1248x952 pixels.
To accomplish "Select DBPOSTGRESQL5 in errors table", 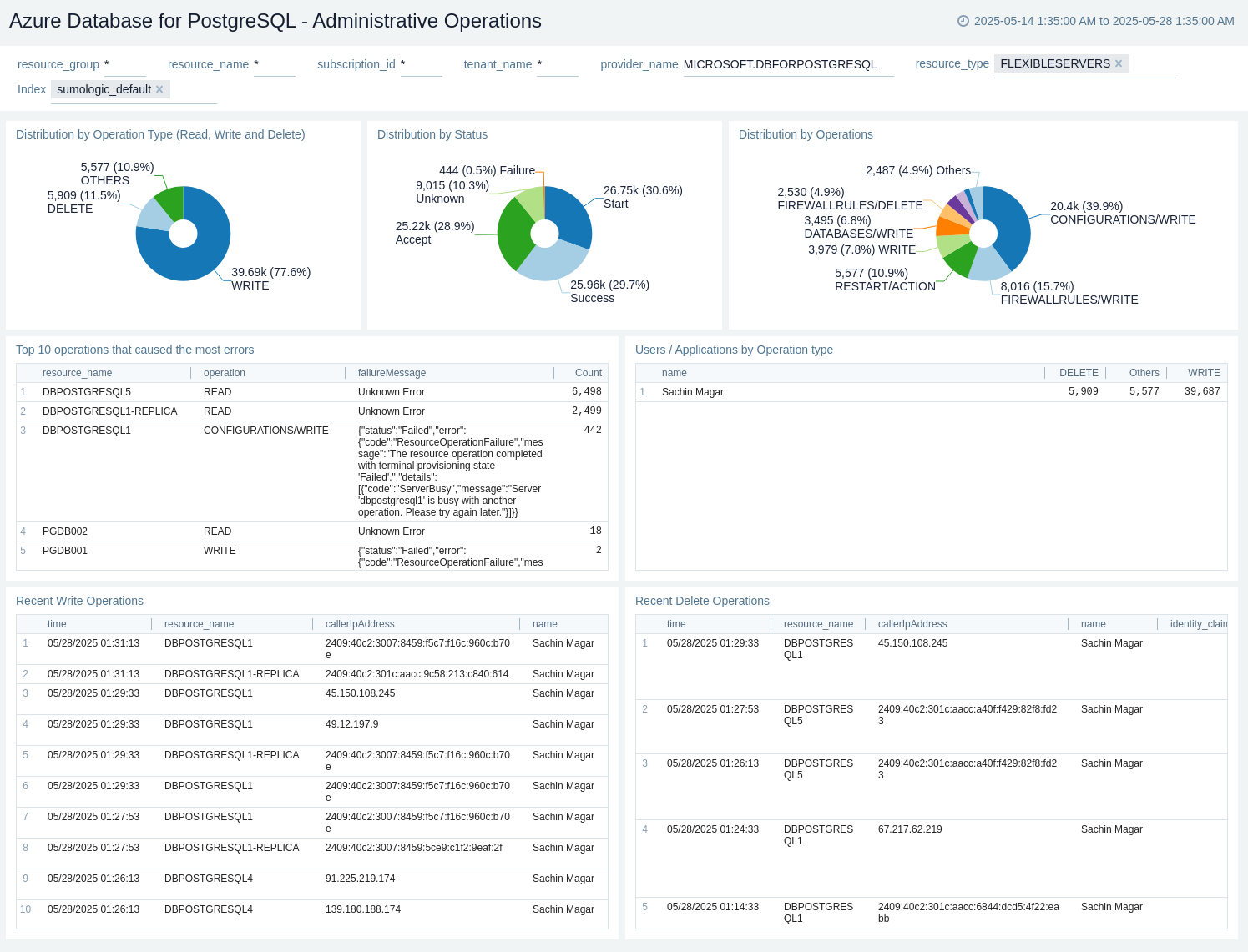I will [x=87, y=392].
